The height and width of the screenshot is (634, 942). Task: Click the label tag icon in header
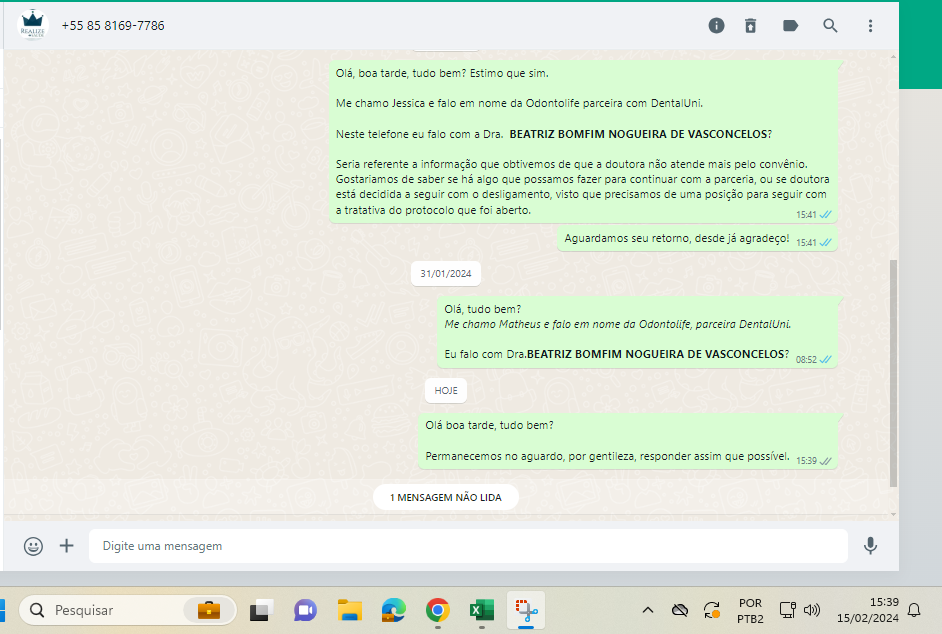790,26
